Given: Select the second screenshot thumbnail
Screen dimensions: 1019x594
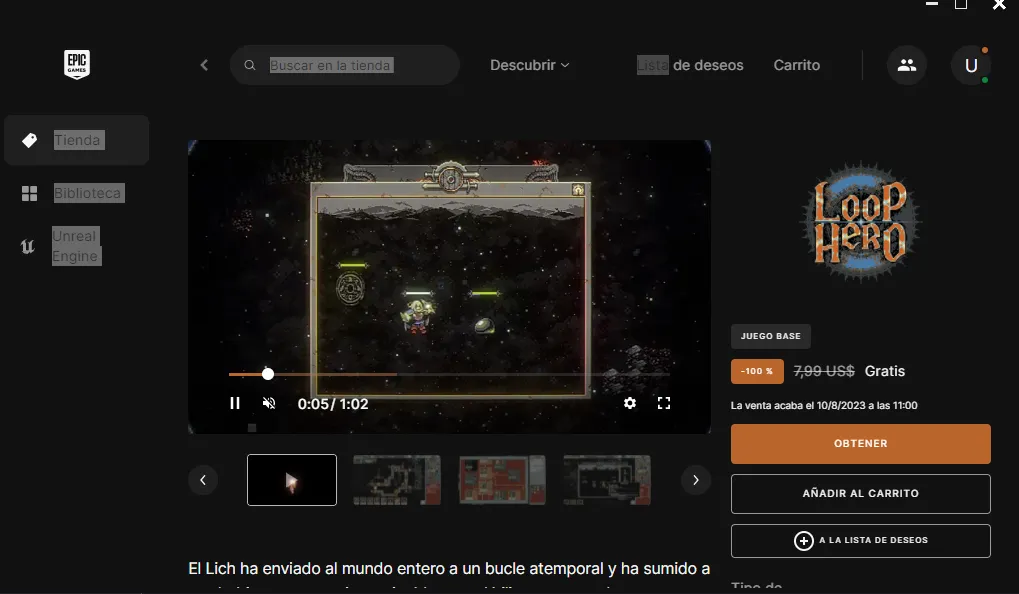Looking at the screenshot, I should coord(396,480).
